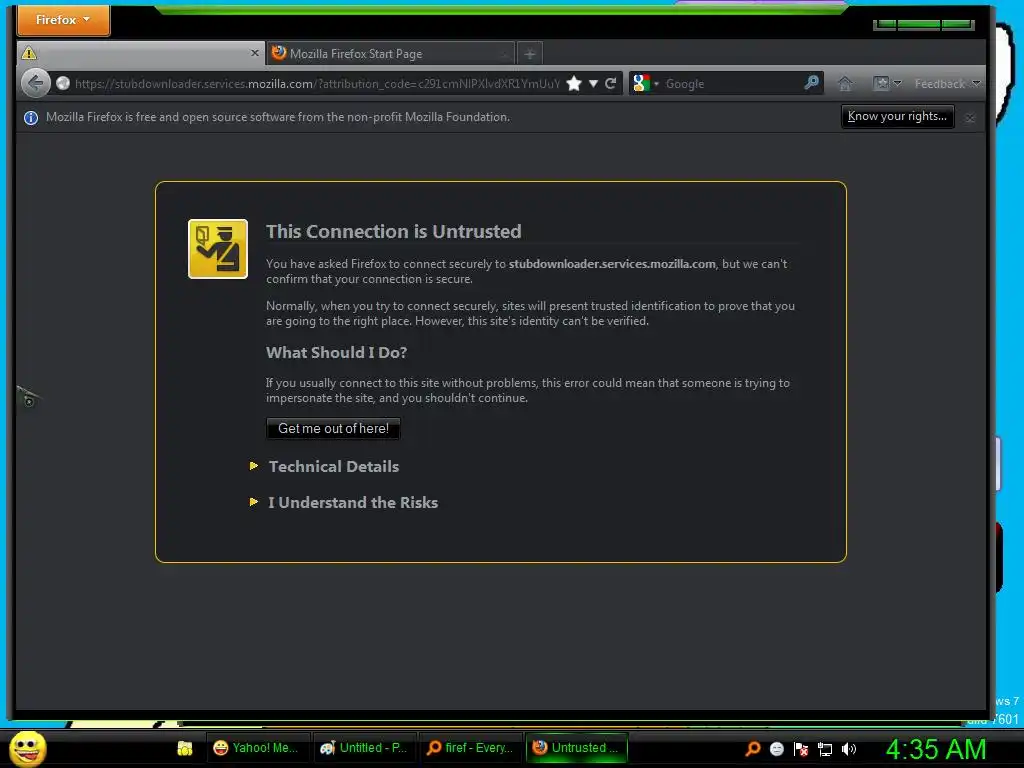Close the untrusted connection warning tab
Screen dimensions: 1024x768
tap(255, 53)
